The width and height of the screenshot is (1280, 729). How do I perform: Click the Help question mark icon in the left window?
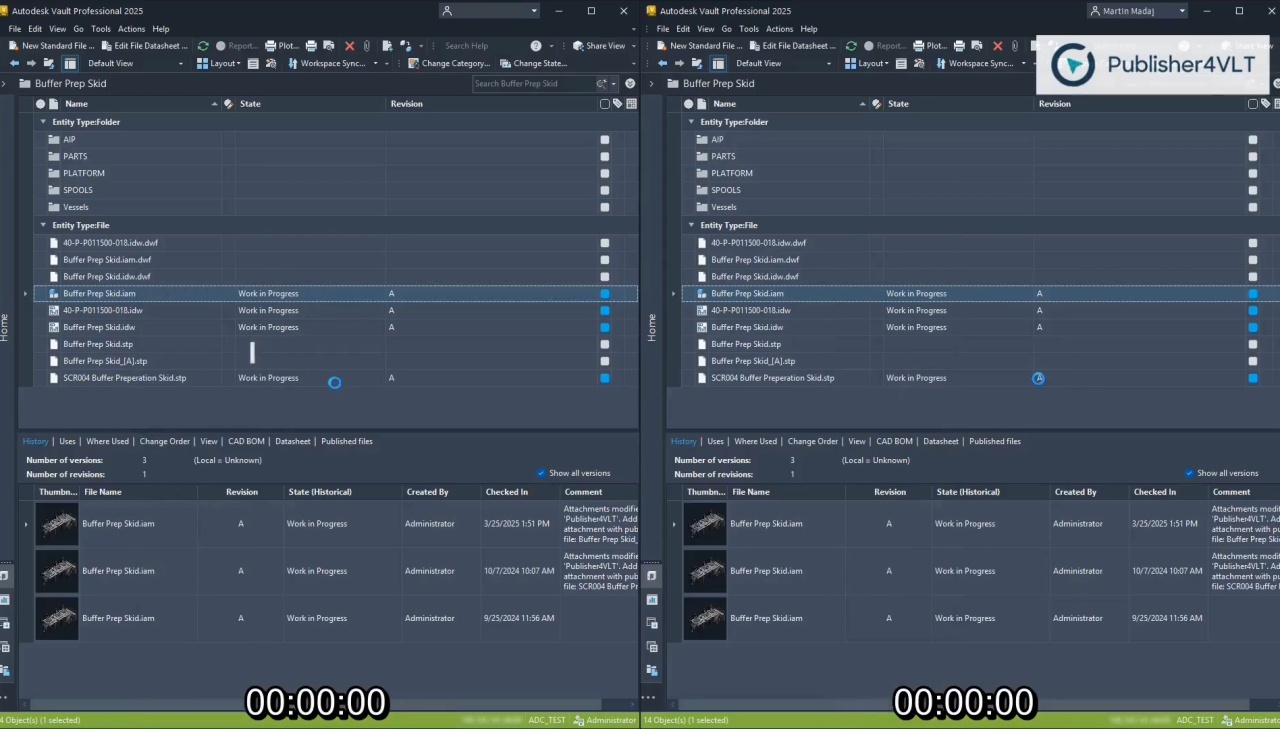click(536, 46)
